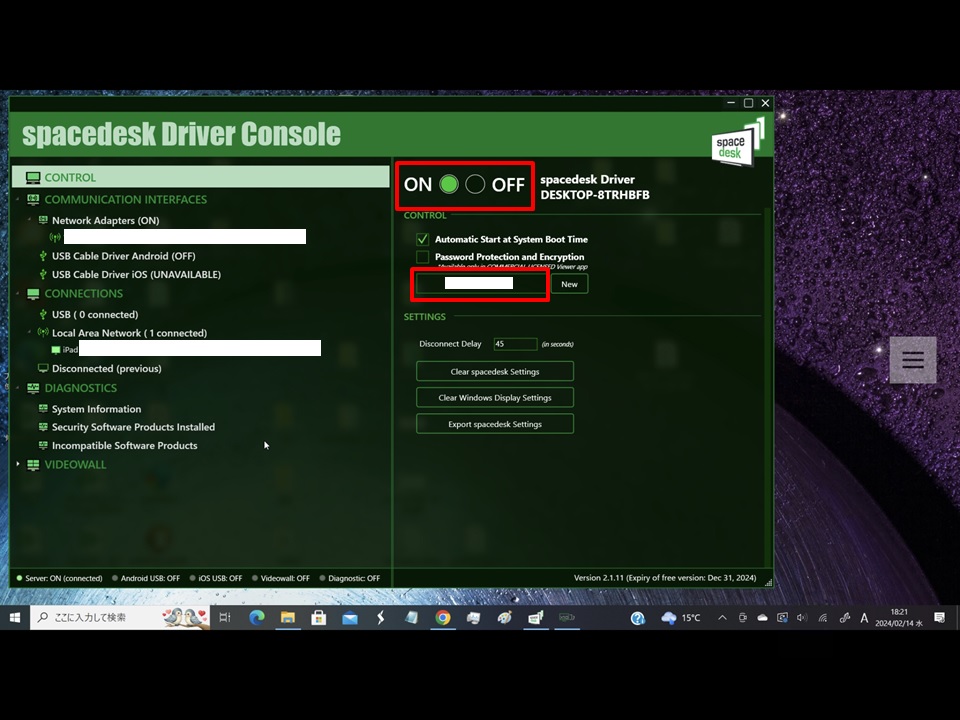Open the hamburger menu button on the desktop

point(913,360)
